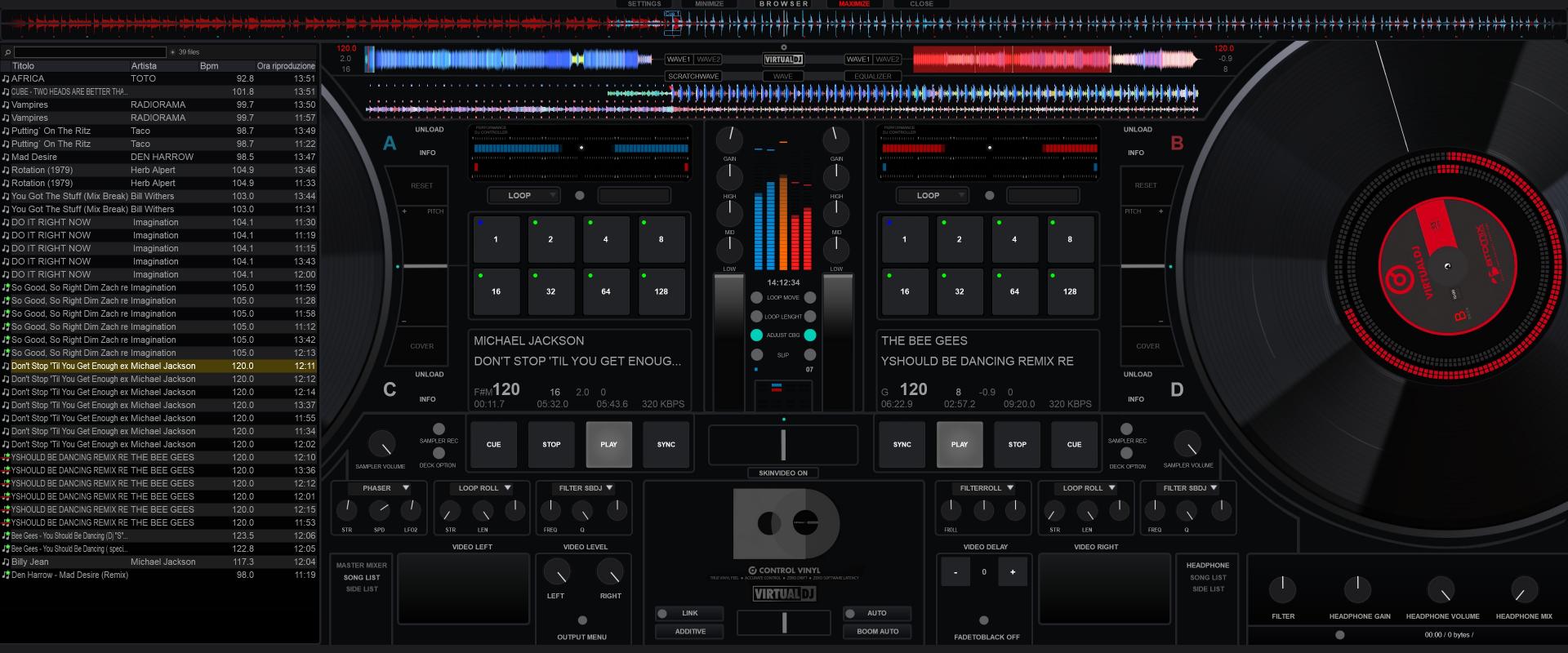Adjust the HEADPHONE MIX knob

point(1524,589)
